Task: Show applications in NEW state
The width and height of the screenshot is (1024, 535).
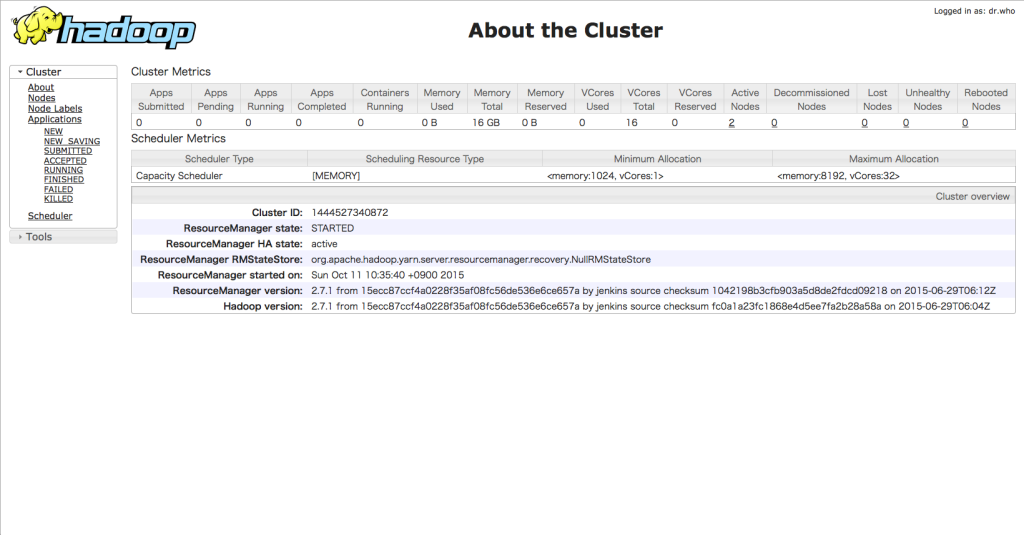Action: [53, 131]
